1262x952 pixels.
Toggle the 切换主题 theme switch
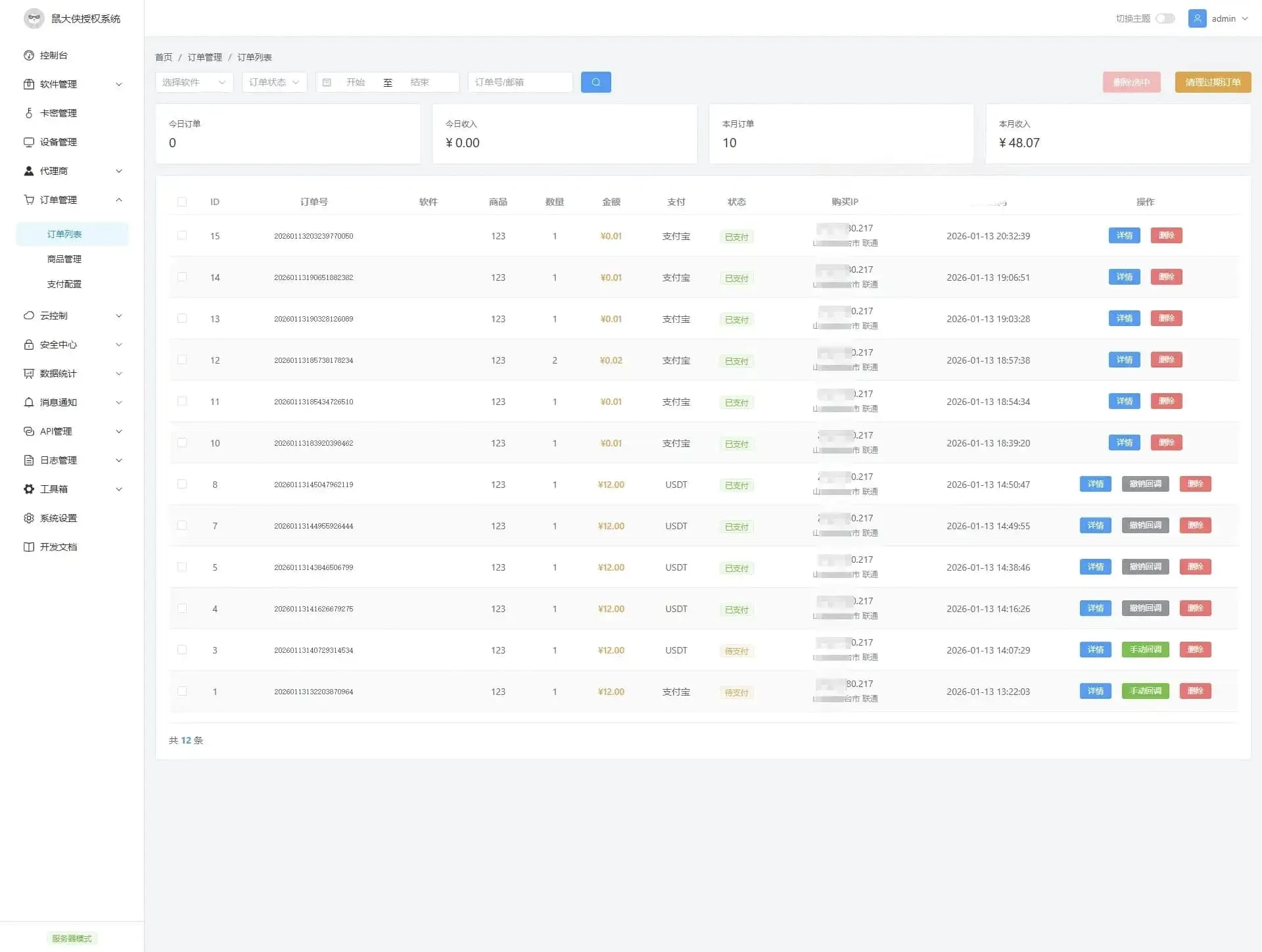[x=1165, y=18]
